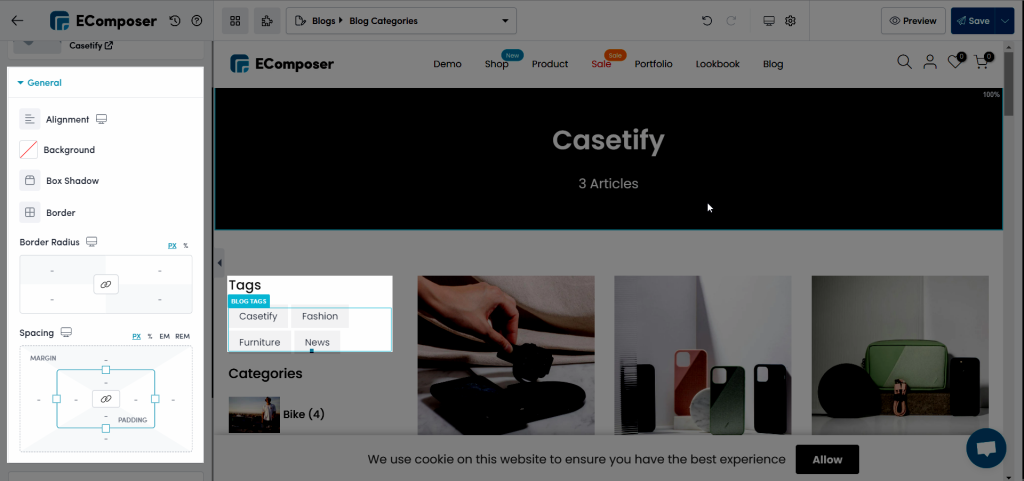Click the top-left border radius input
Image resolution: width=1024 pixels, height=481 pixels.
52,270
